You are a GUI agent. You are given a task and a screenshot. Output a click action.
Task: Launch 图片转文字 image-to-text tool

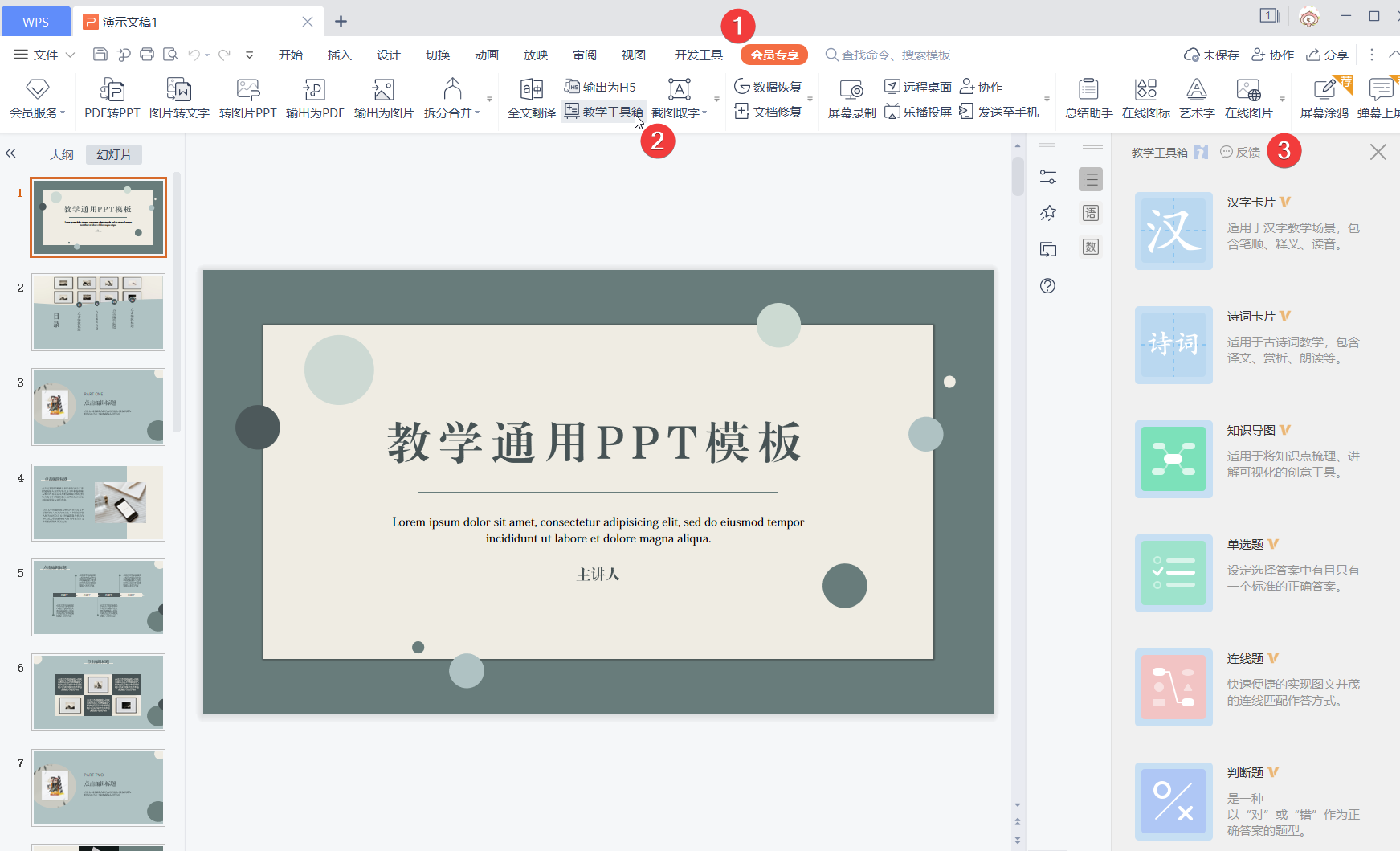tap(179, 99)
